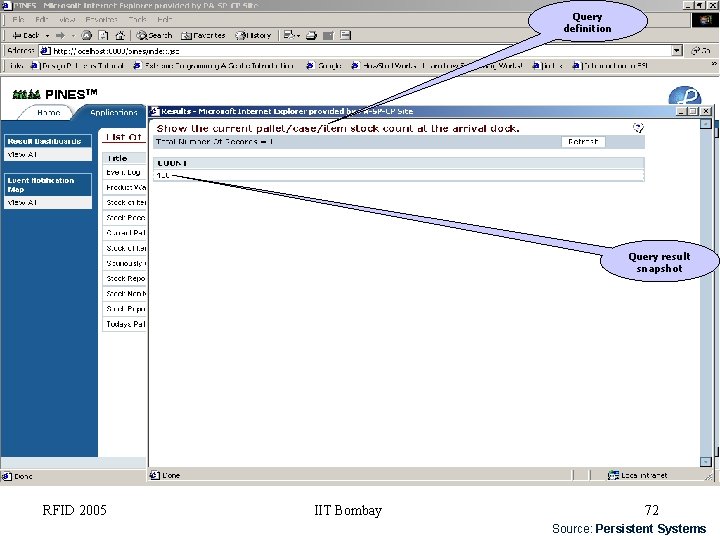The image size is (720, 540).
Task: Click the Print icon in the toolbar
Action: point(311,35)
